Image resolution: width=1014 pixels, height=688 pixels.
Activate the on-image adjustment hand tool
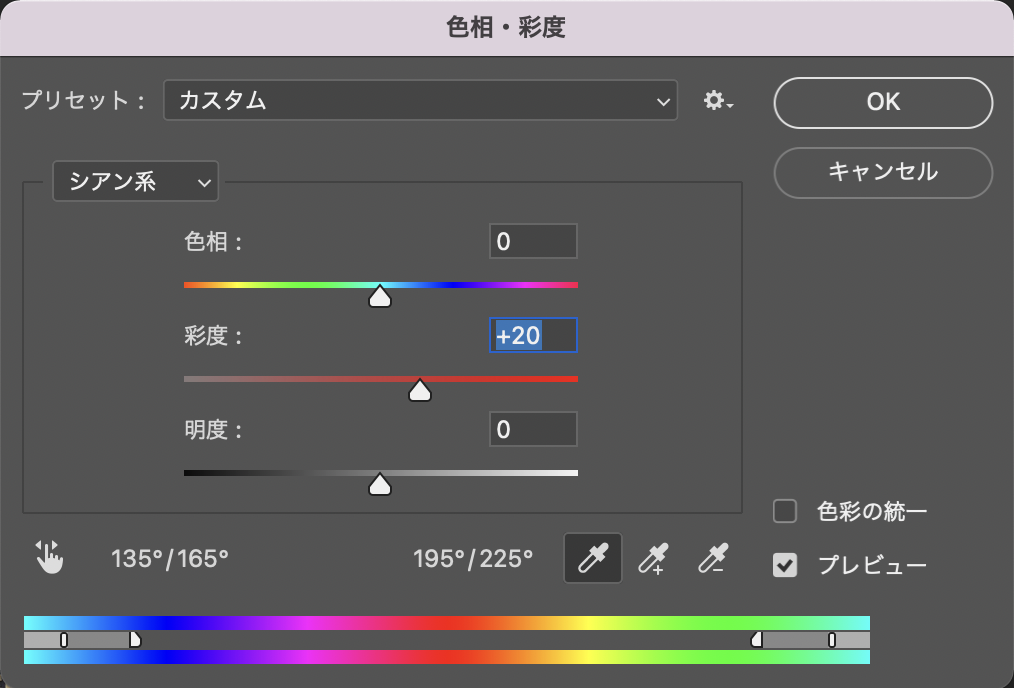[49, 557]
